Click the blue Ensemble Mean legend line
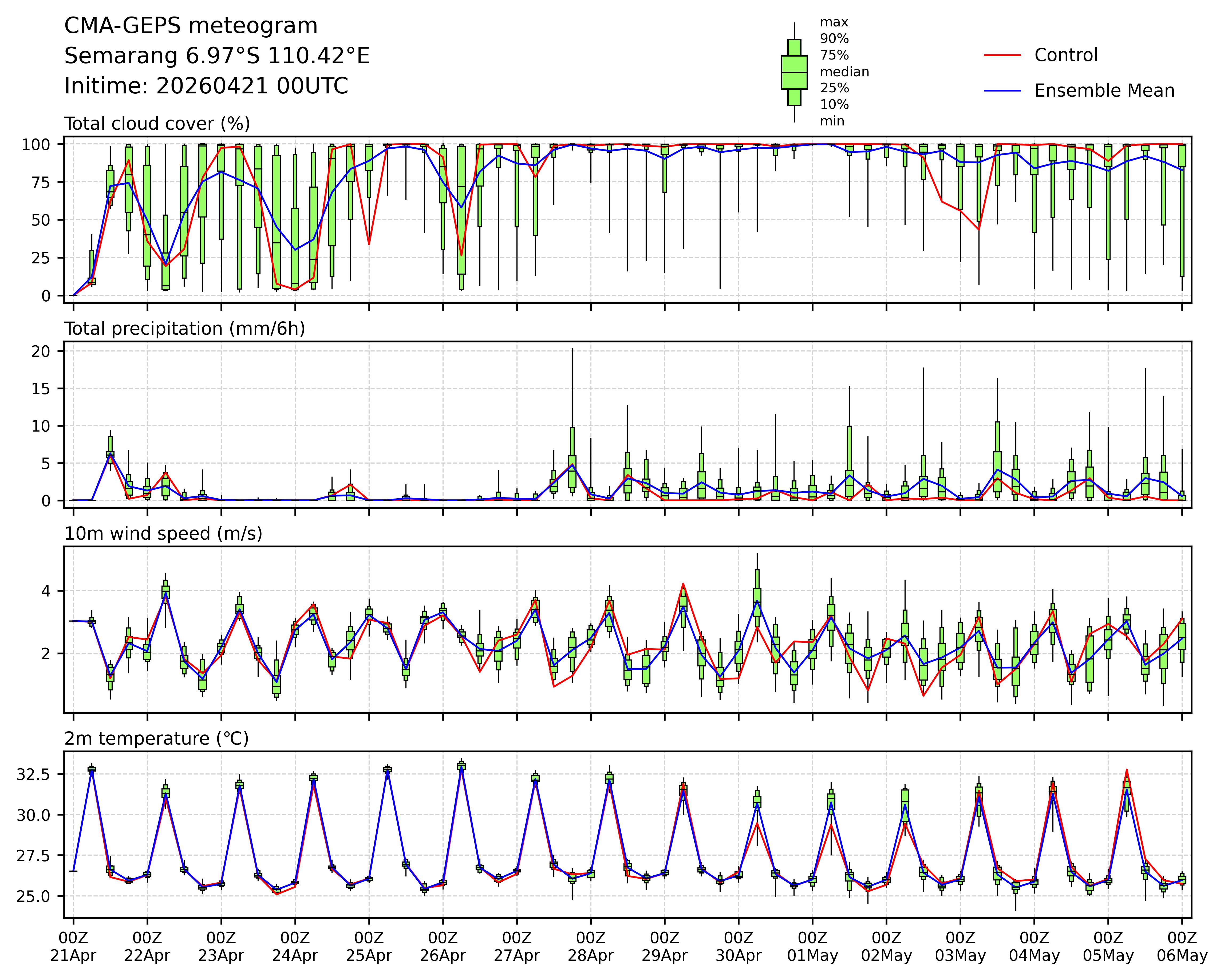 1002,91
